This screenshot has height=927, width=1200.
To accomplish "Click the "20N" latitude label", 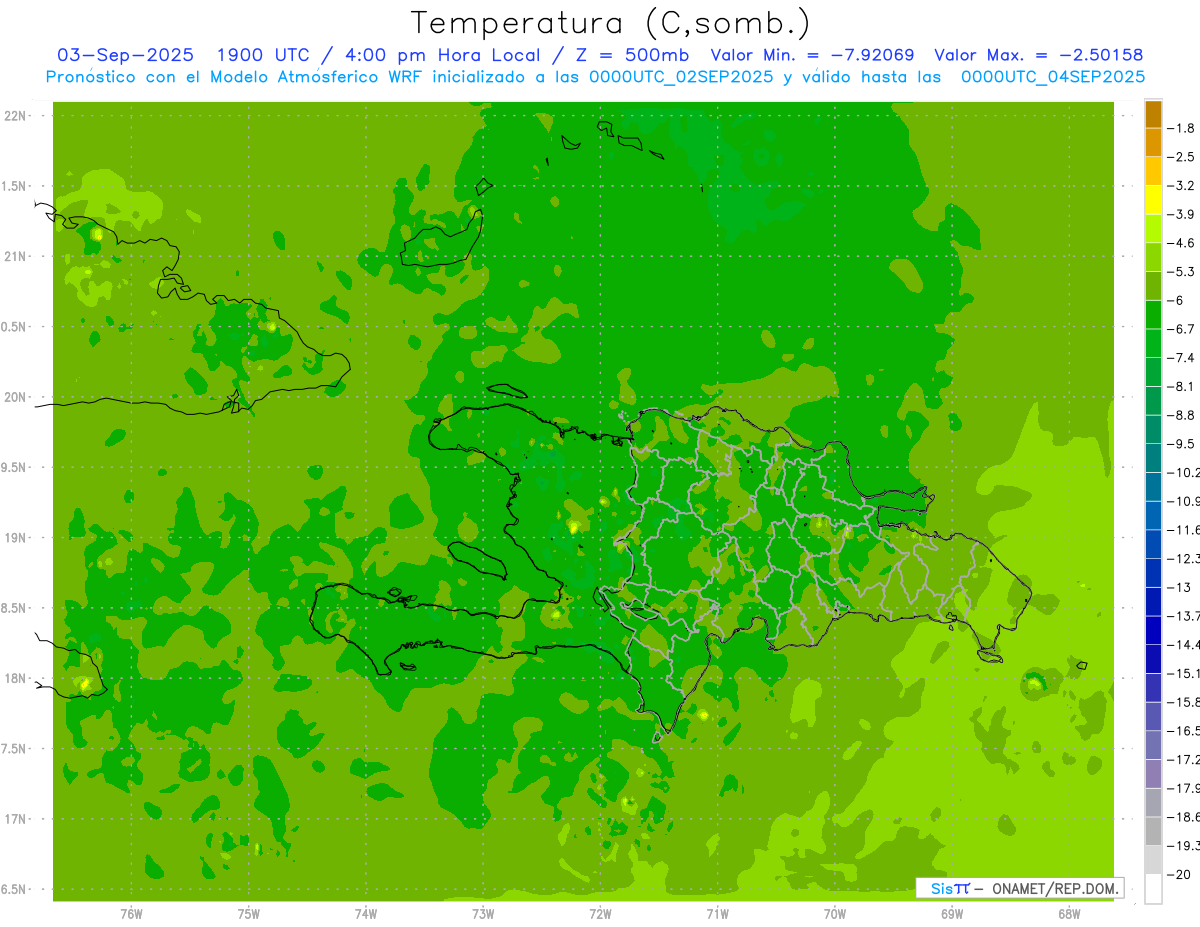I will tap(16, 397).
